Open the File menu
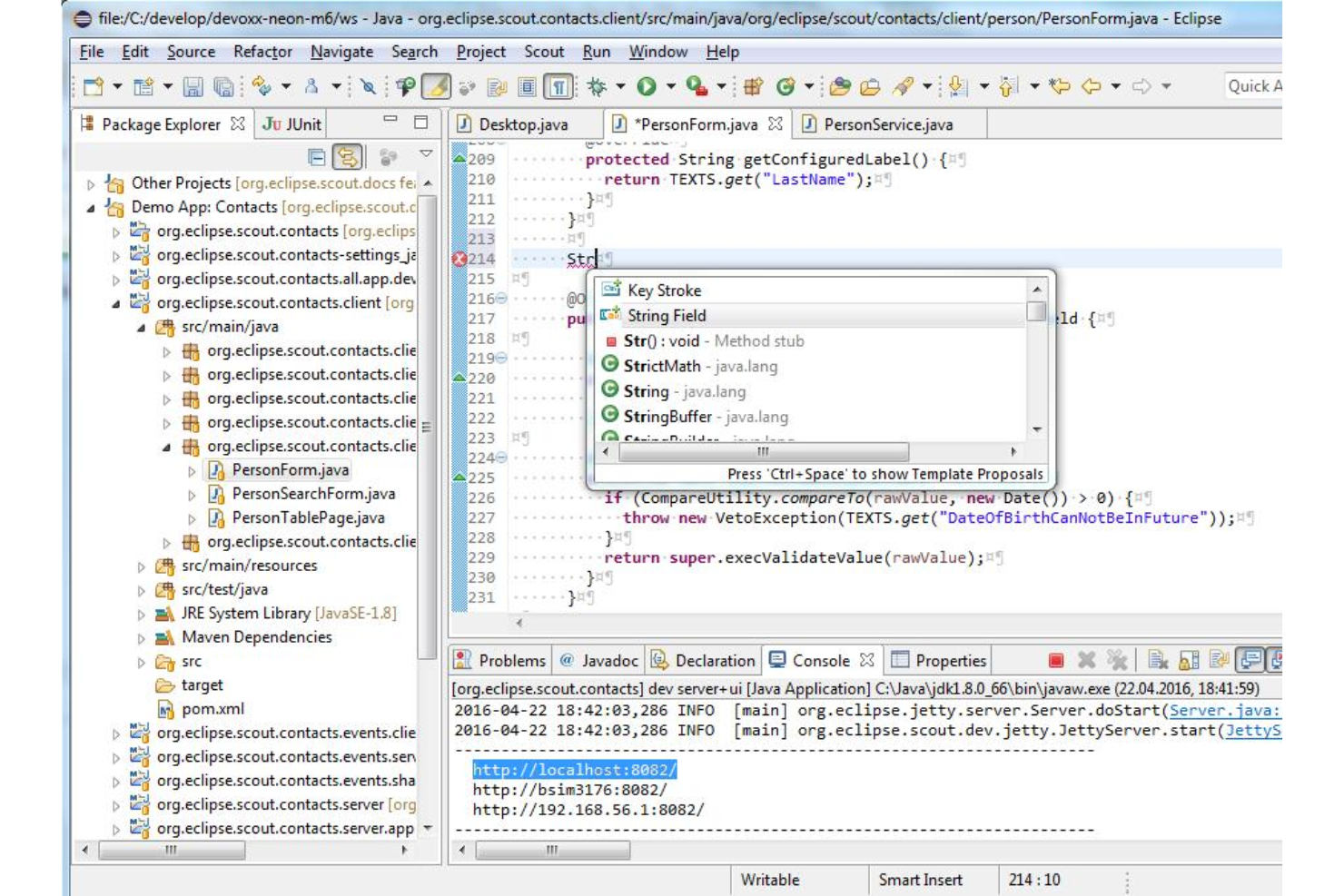 (x=92, y=52)
